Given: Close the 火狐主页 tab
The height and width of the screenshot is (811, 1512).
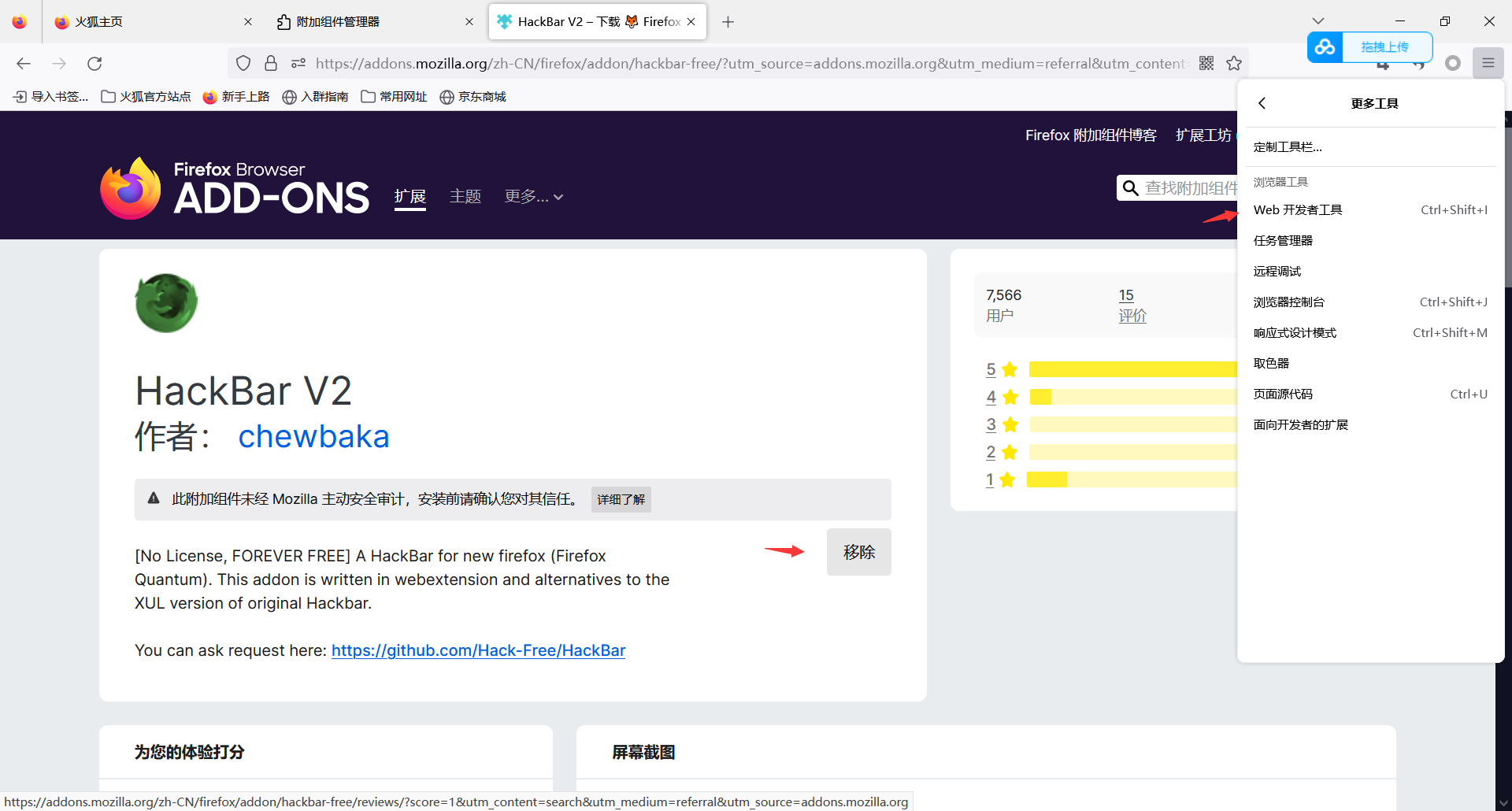Looking at the screenshot, I should 248,22.
